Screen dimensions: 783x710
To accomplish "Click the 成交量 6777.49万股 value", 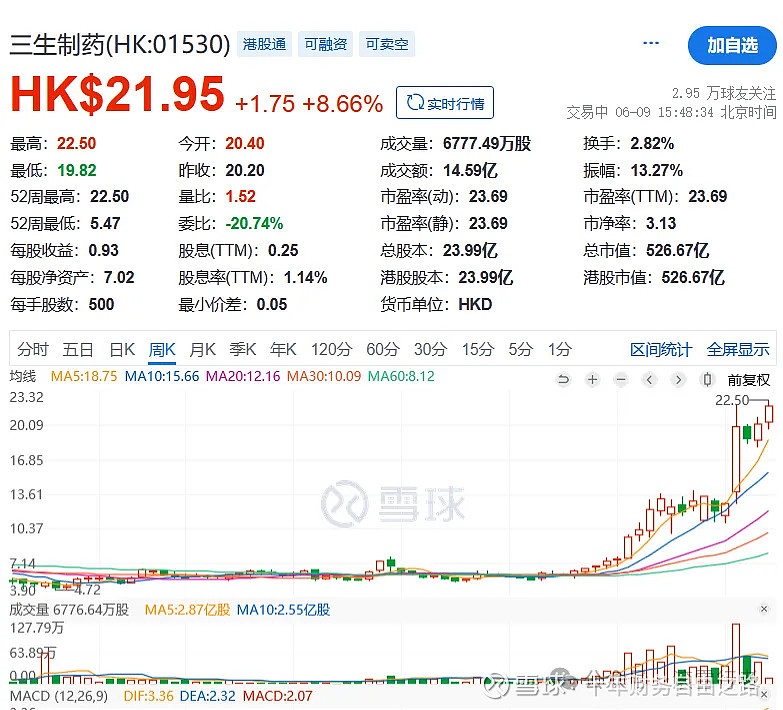I will click(x=486, y=144).
